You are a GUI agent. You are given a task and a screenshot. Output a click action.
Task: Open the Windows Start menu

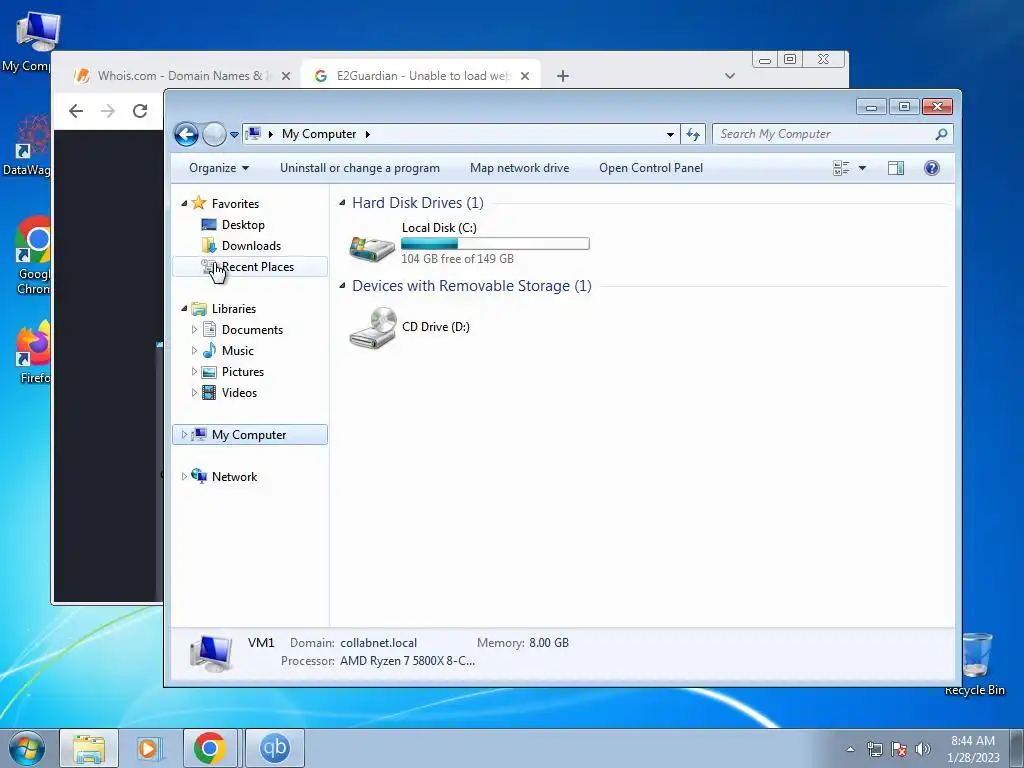click(27, 748)
